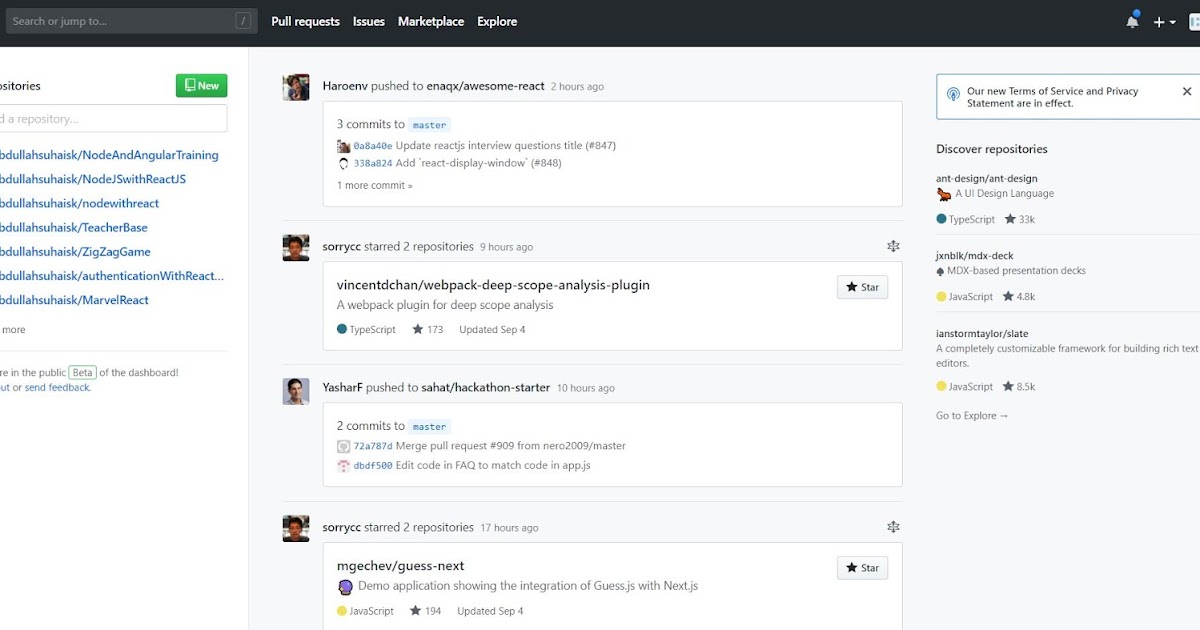Viewport: 1200px width, 630px height.
Task: Click the purple avatar of mgechev/guess-next
Action: click(344, 586)
